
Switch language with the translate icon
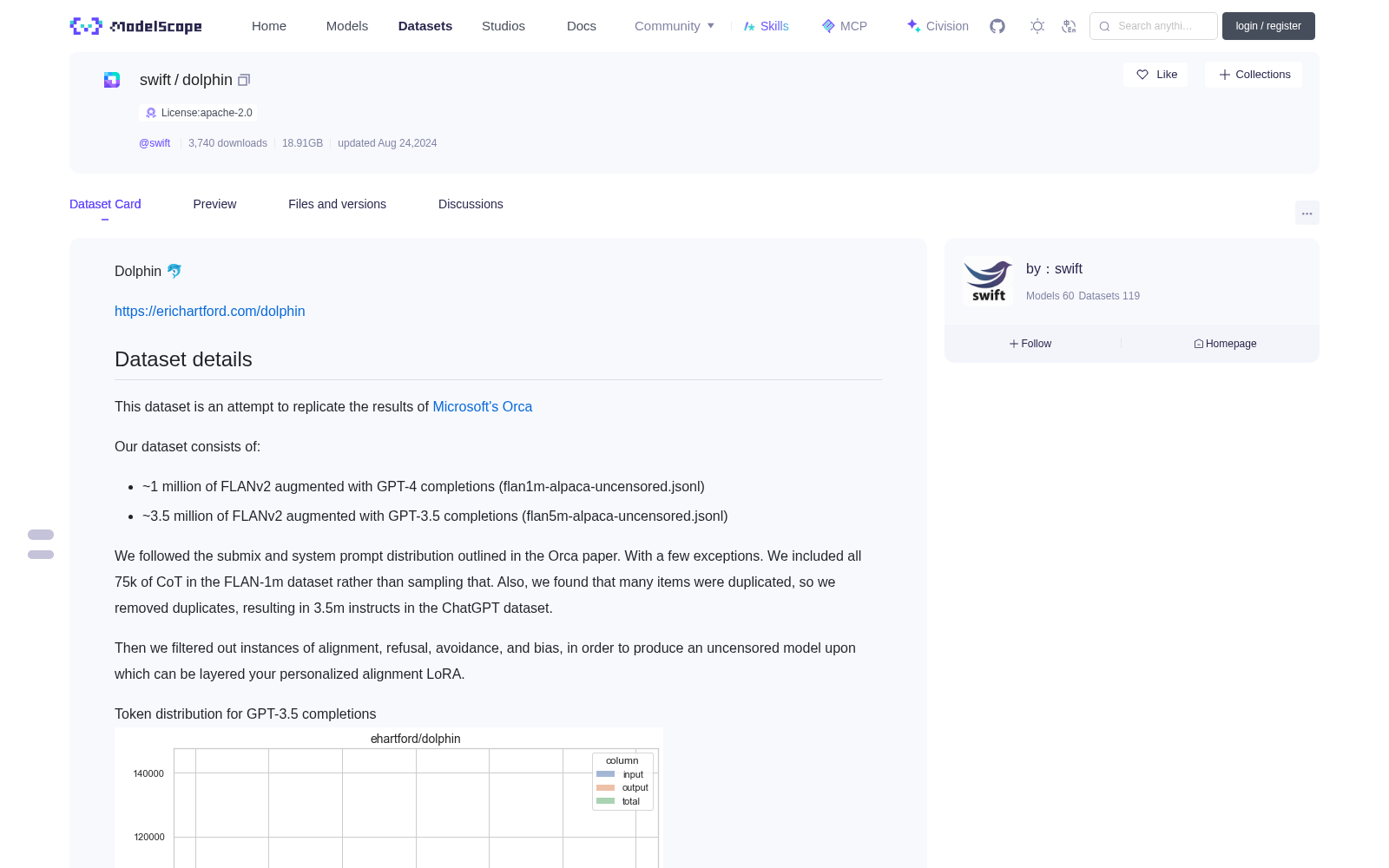tap(1069, 26)
